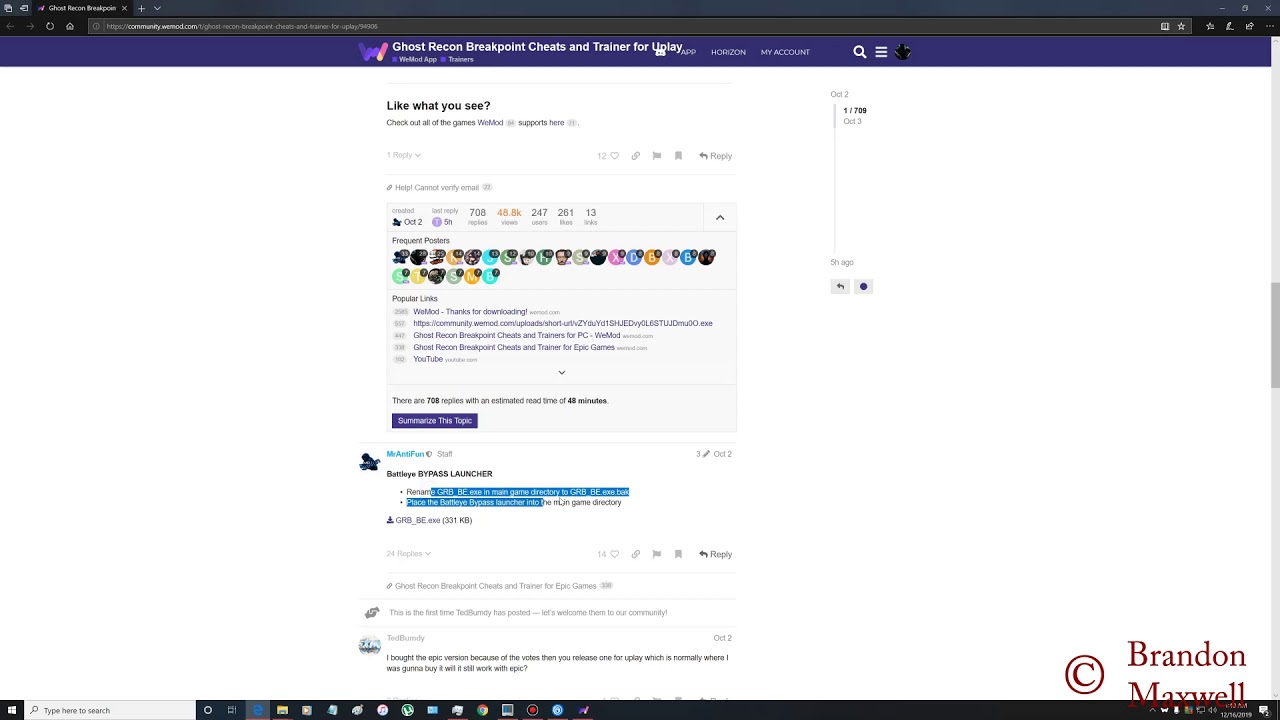The image size is (1280, 720).
Task: Open browser reading view icon
Action: point(1165,26)
